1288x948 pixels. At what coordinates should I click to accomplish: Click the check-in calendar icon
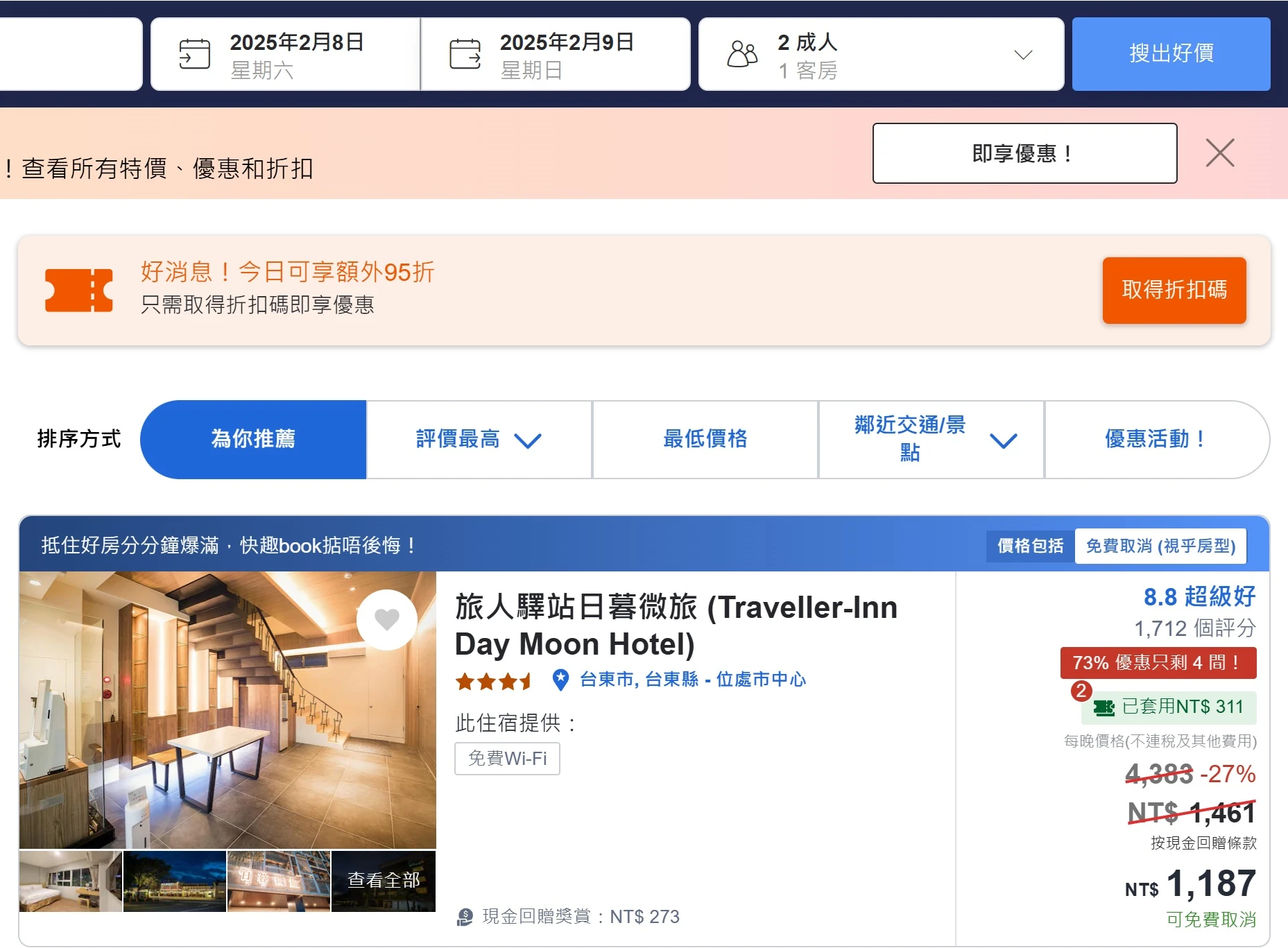pos(194,54)
